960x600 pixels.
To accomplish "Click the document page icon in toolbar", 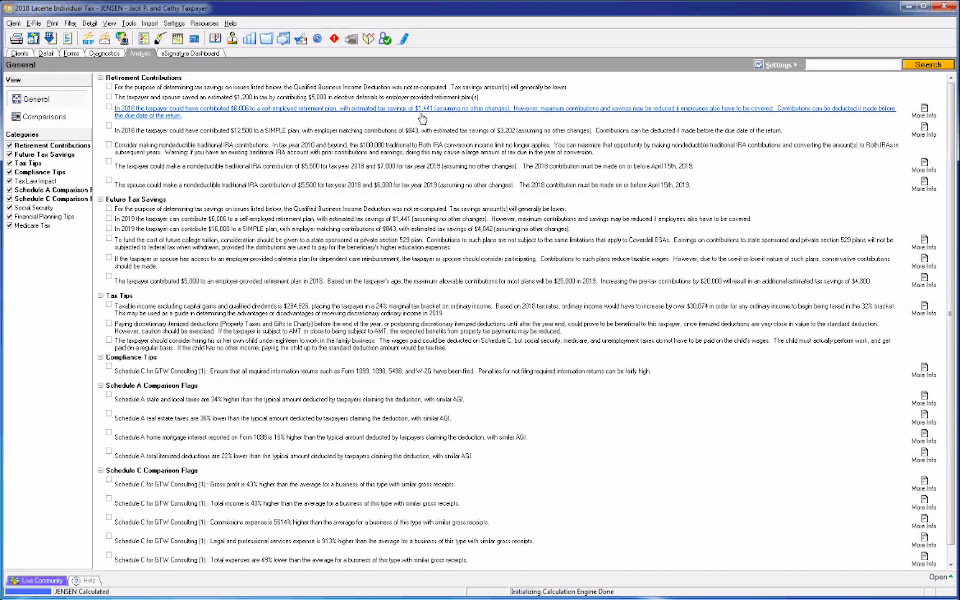I will (67, 39).
